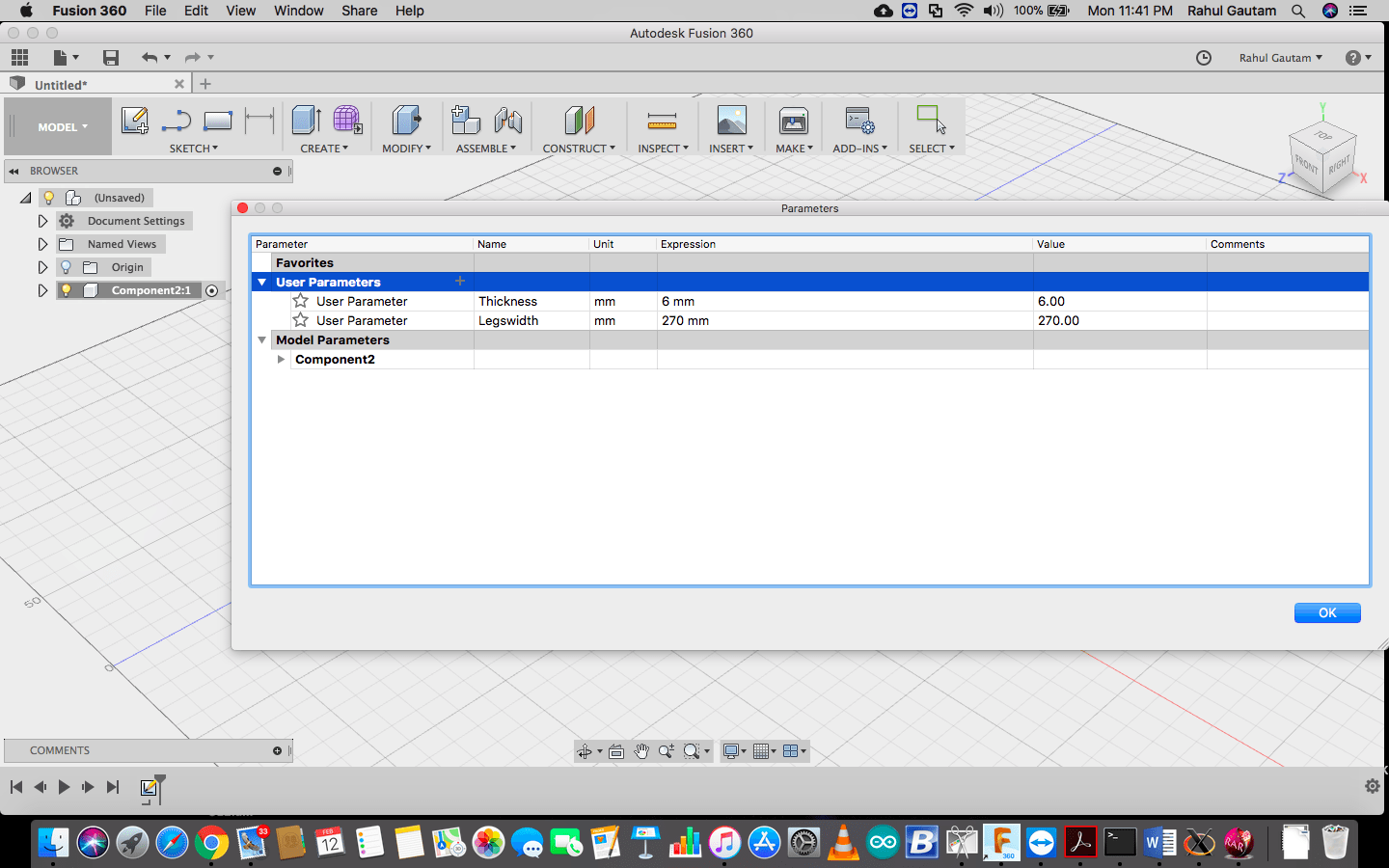Screen dimensions: 1389x868
Task: Open the MODIFY toolbar menu
Action: pyautogui.click(x=406, y=149)
